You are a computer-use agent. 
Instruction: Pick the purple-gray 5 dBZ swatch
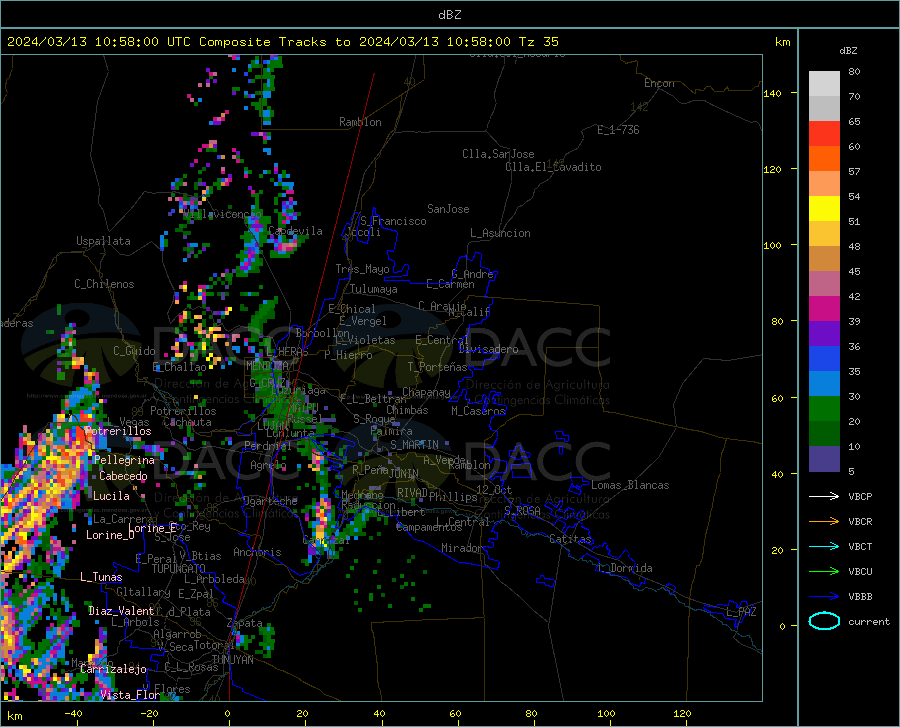tap(824, 459)
